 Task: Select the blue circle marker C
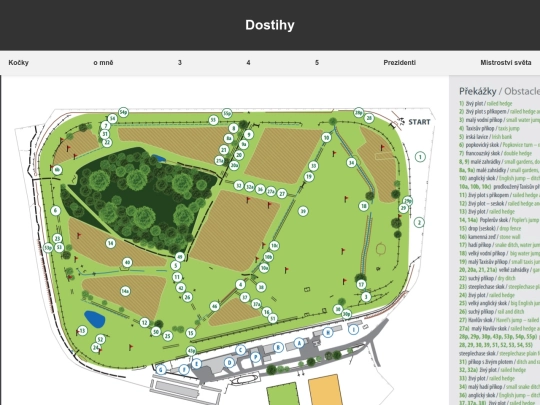(x=241, y=350)
